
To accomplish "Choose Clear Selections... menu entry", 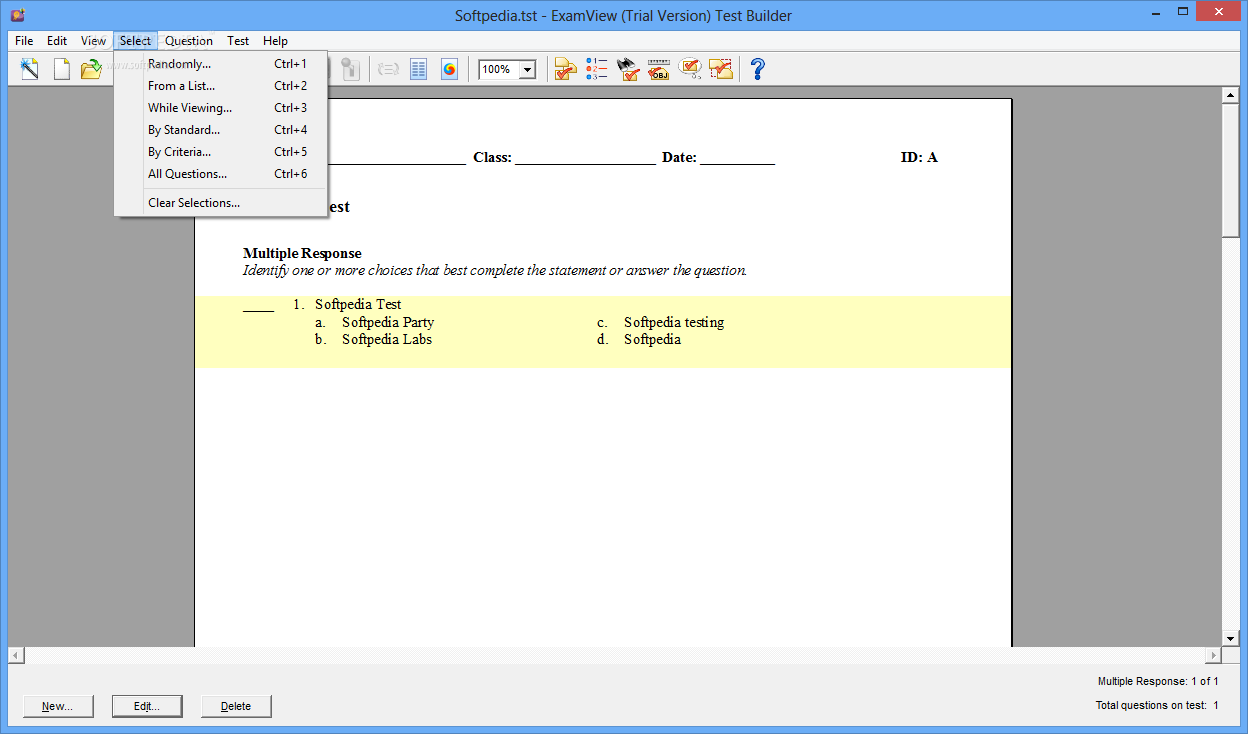I will click(221, 203).
